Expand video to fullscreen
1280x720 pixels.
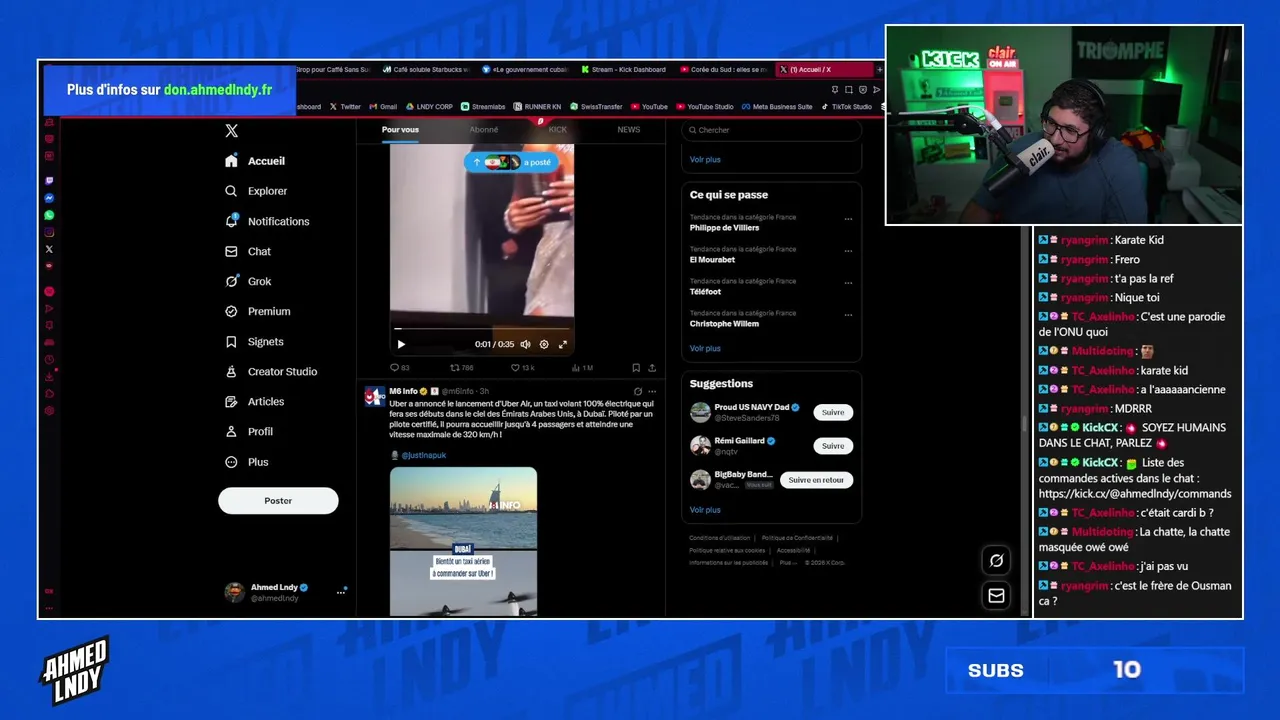(562, 344)
